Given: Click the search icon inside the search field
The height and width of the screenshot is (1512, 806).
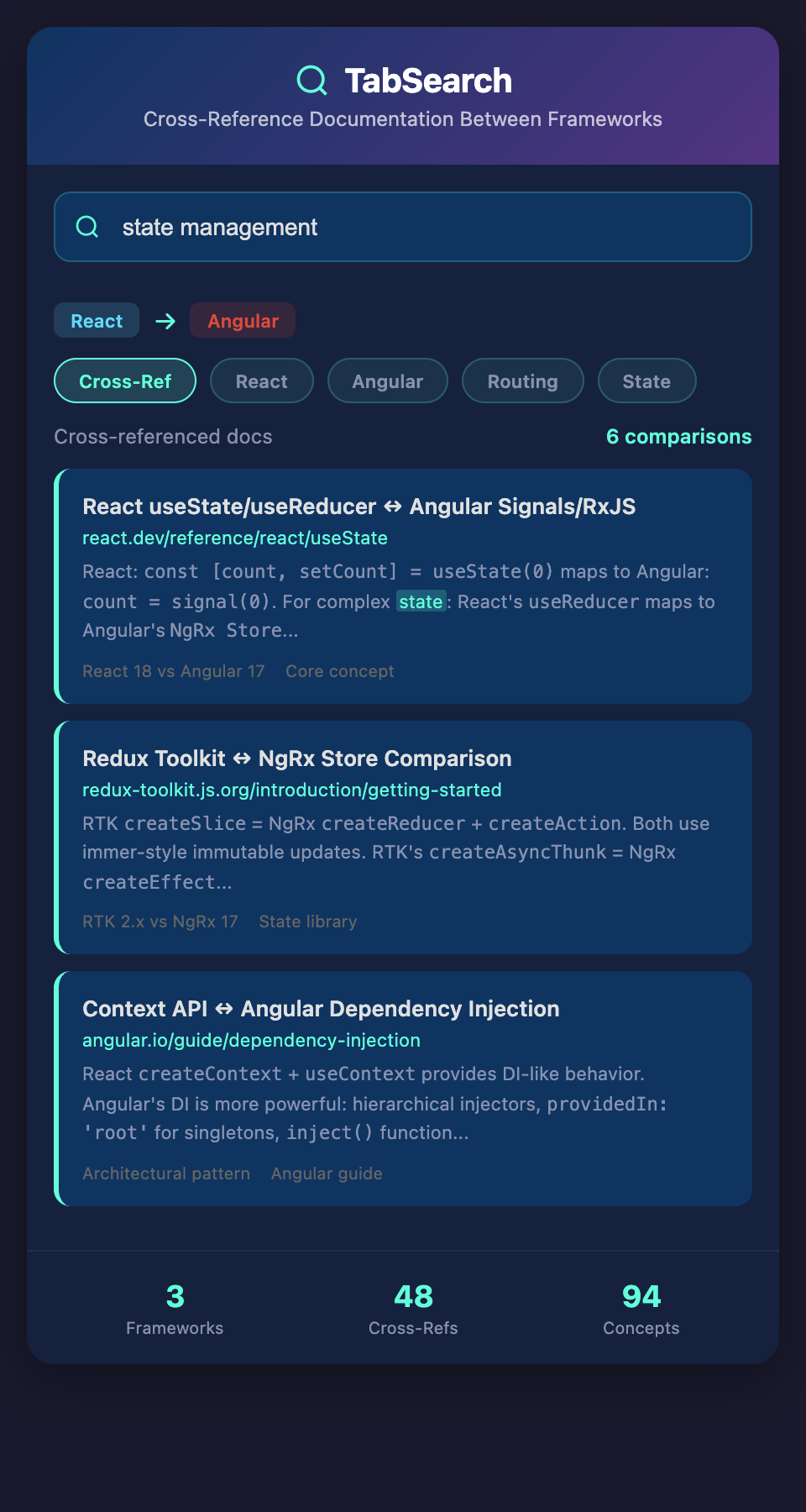Looking at the screenshot, I should click(x=87, y=227).
